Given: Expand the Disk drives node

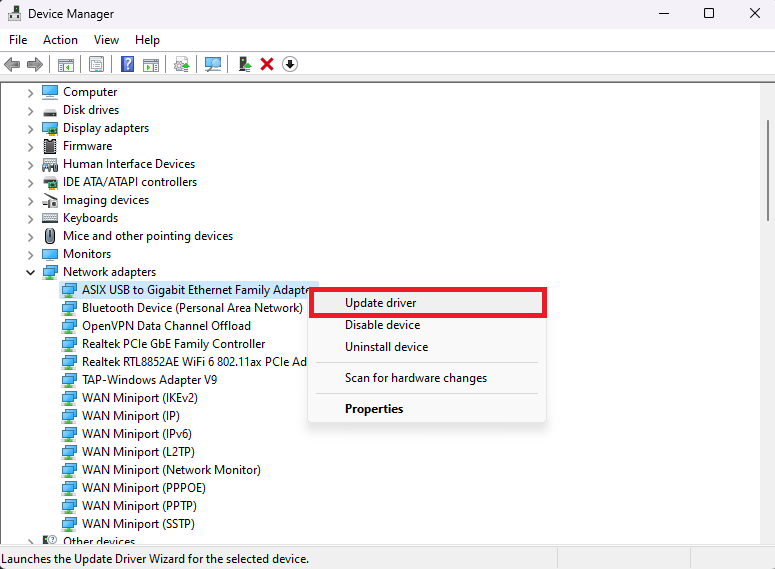Looking at the screenshot, I should tap(30, 110).
